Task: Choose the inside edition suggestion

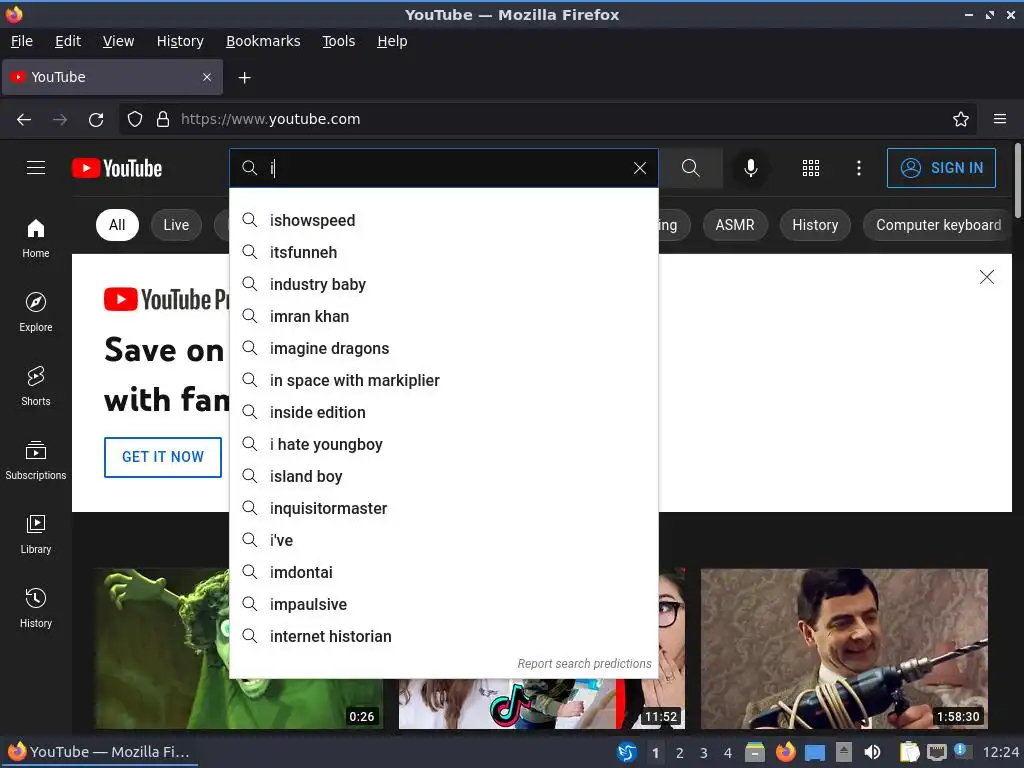Action: pos(444,412)
